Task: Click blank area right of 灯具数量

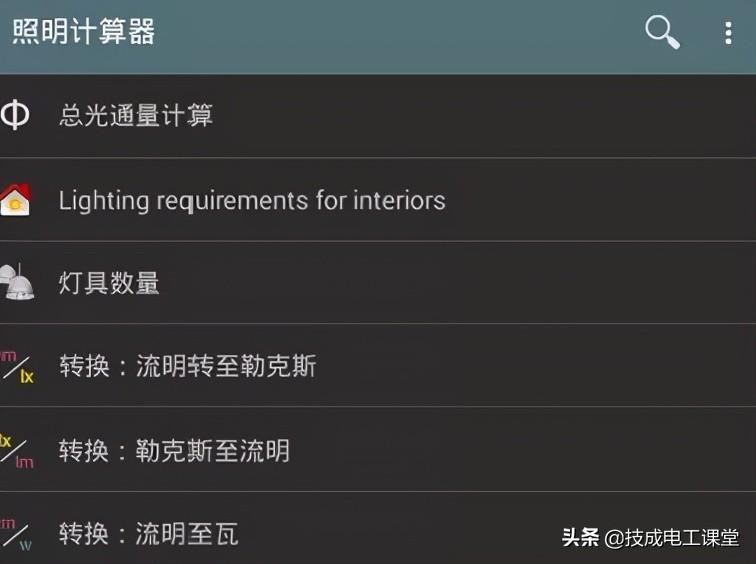Action: point(450,283)
